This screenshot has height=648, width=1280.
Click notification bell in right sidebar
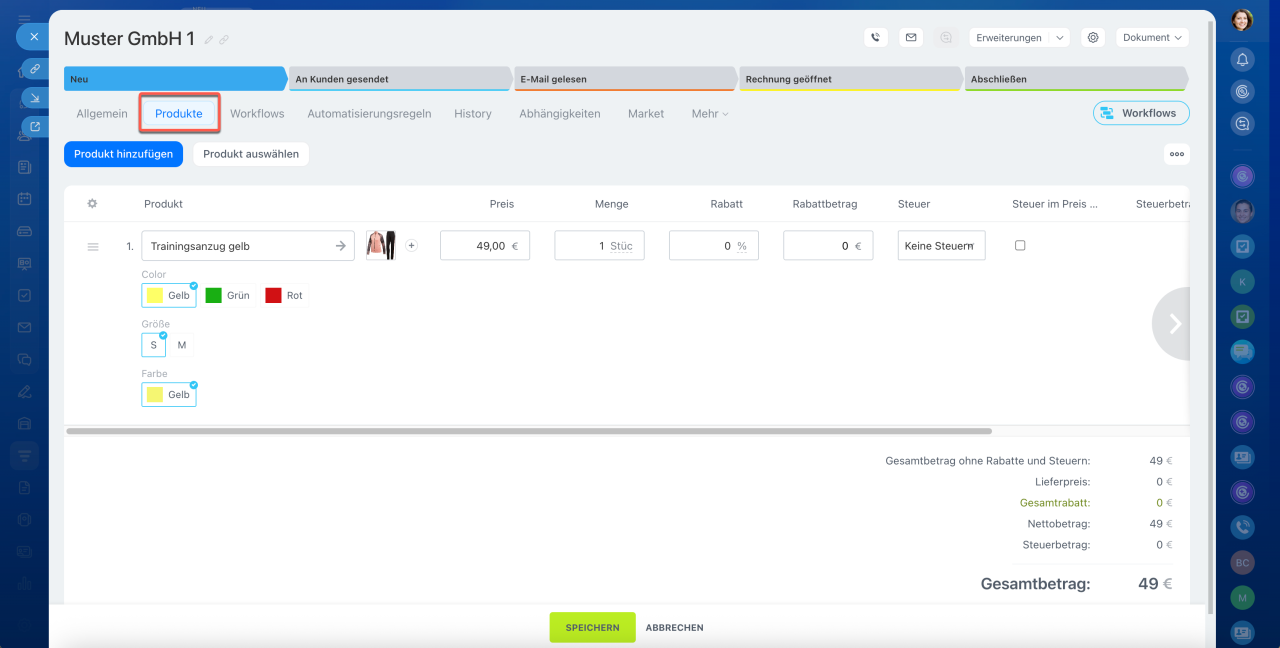pos(1242,59)
